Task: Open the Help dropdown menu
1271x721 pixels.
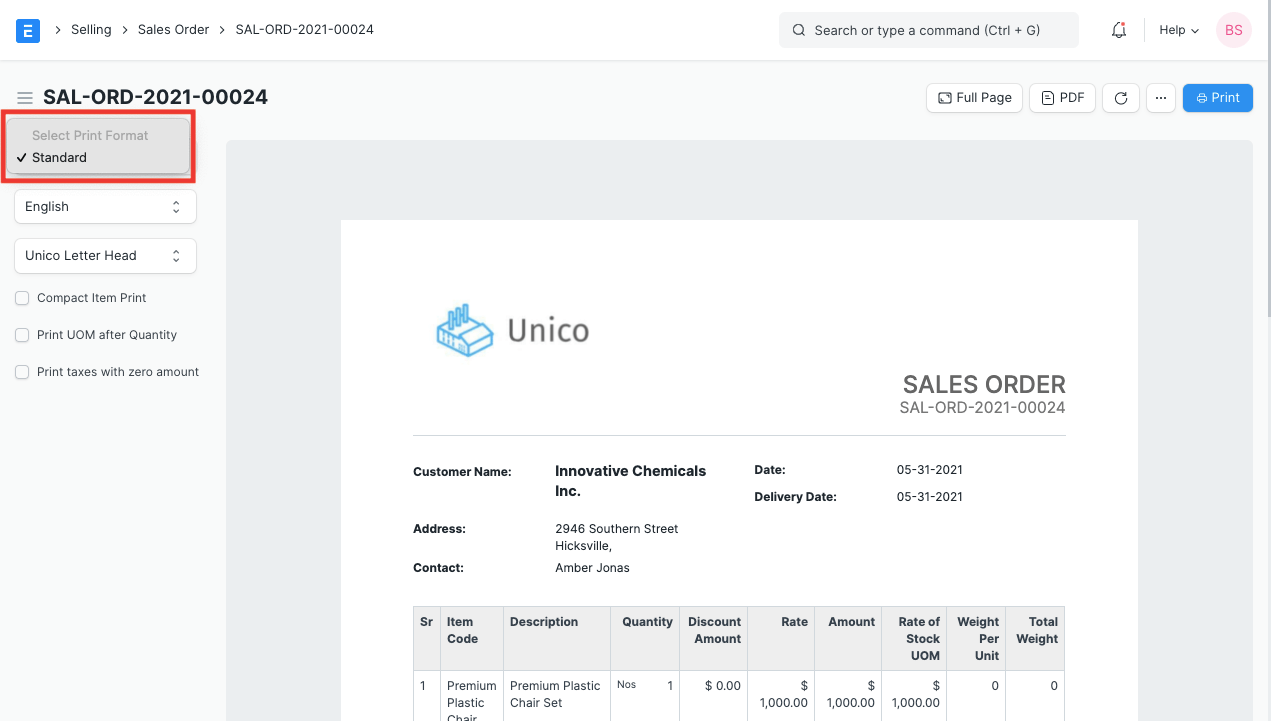Action: click(x=1178, y=30)
